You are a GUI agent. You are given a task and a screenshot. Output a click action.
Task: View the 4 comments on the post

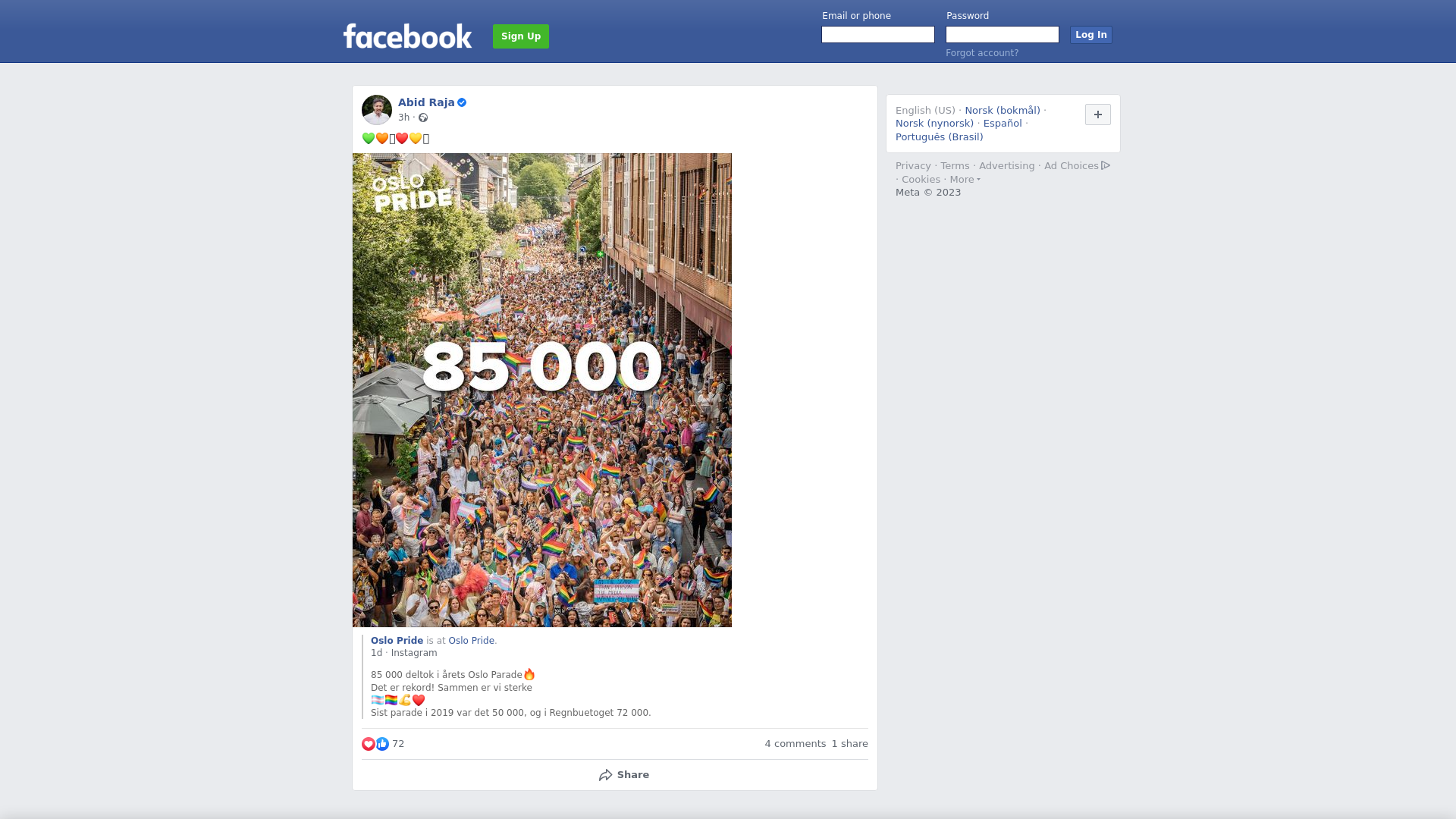click(795, 744)
